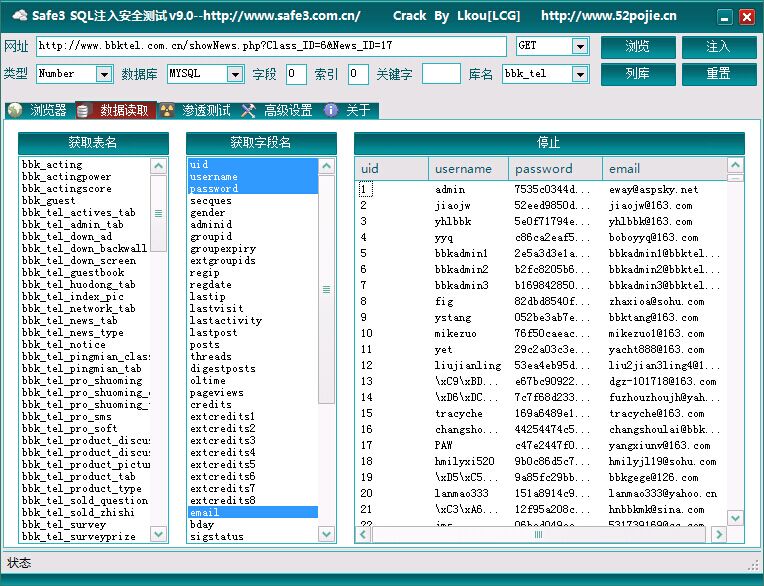764x586 pixels.
Task: Click field list scroll-up arrow
Action: 326,166
